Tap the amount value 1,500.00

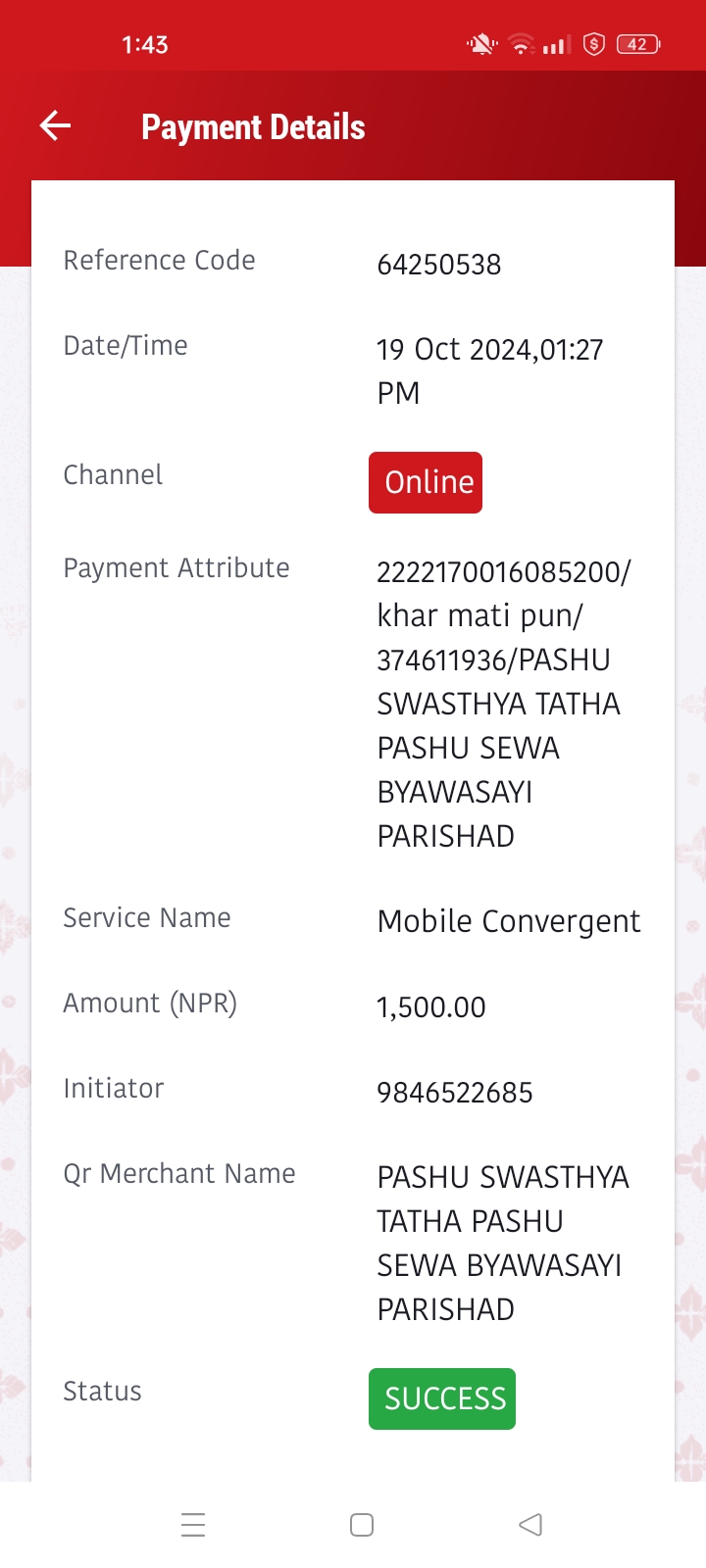coord(431,1007)
